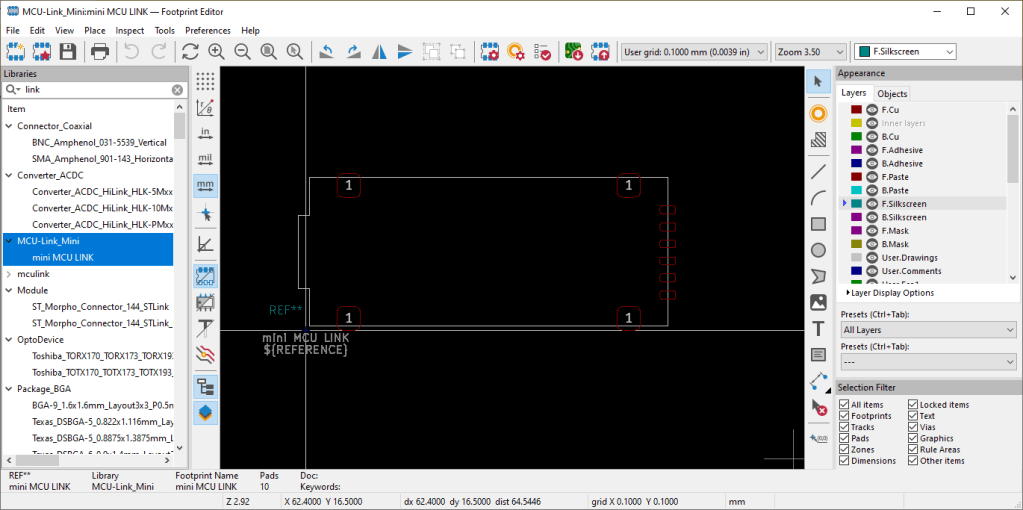Select the Add Text tool
Screen dimensions: 1023x510
[818, 328]
